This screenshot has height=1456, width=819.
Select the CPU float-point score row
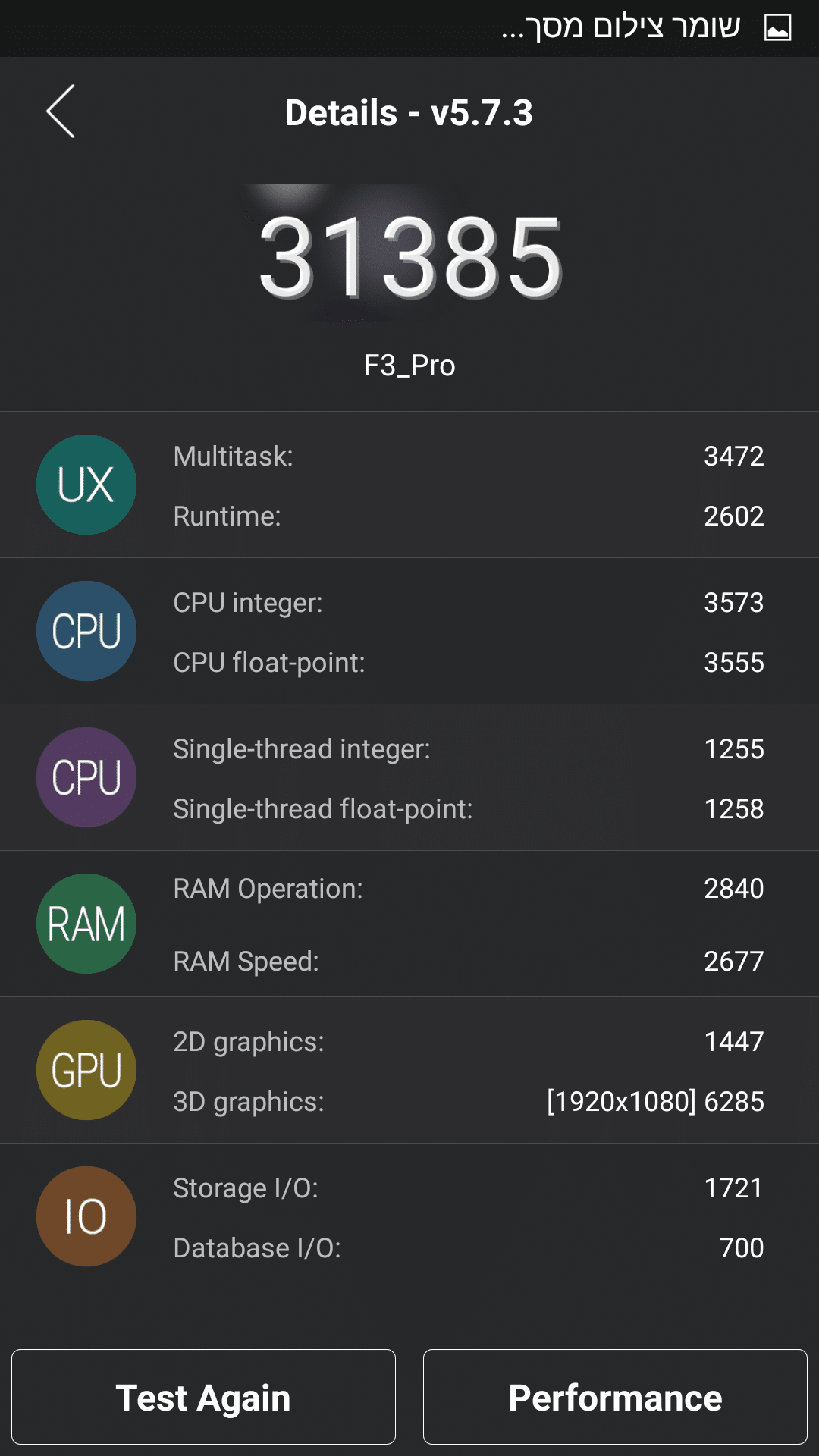(x=468, y=662)
